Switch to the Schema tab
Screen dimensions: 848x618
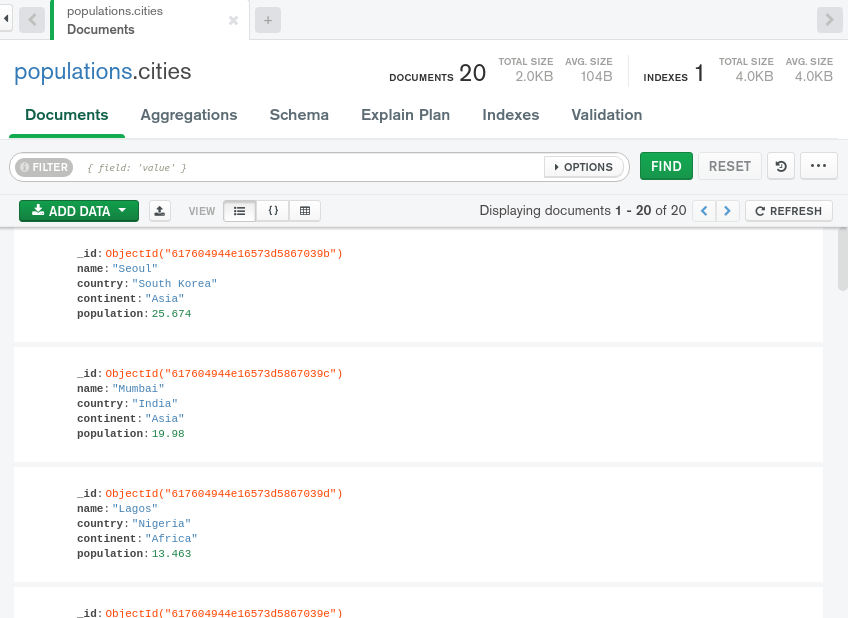click(x=298, y=115)
